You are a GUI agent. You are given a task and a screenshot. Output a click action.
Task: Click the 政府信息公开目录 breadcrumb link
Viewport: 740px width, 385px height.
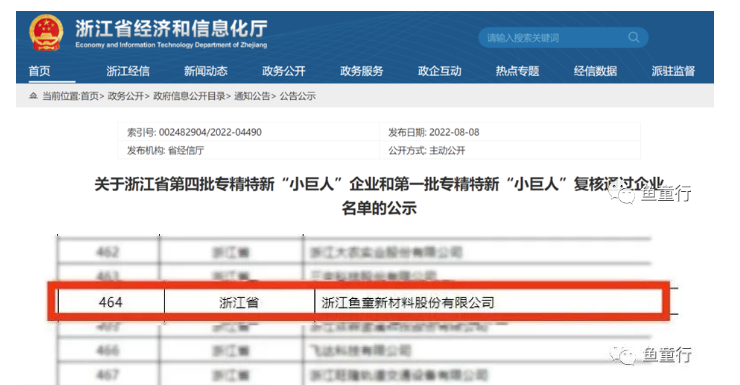189,96
